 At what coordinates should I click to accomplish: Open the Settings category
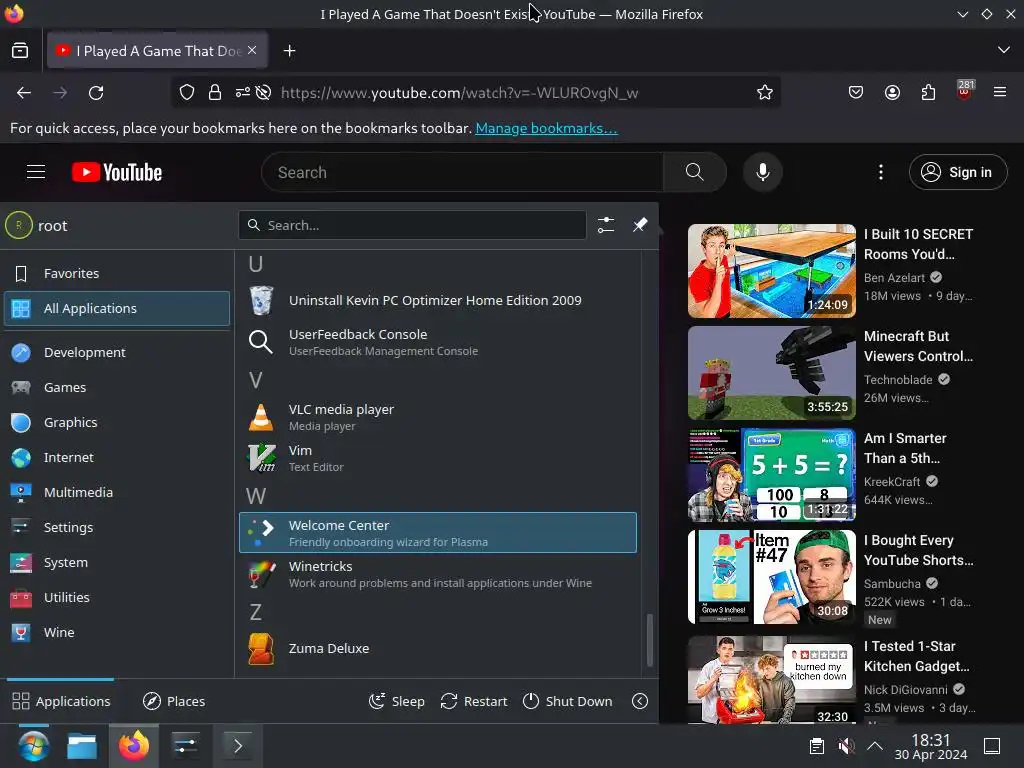[117, 528]
